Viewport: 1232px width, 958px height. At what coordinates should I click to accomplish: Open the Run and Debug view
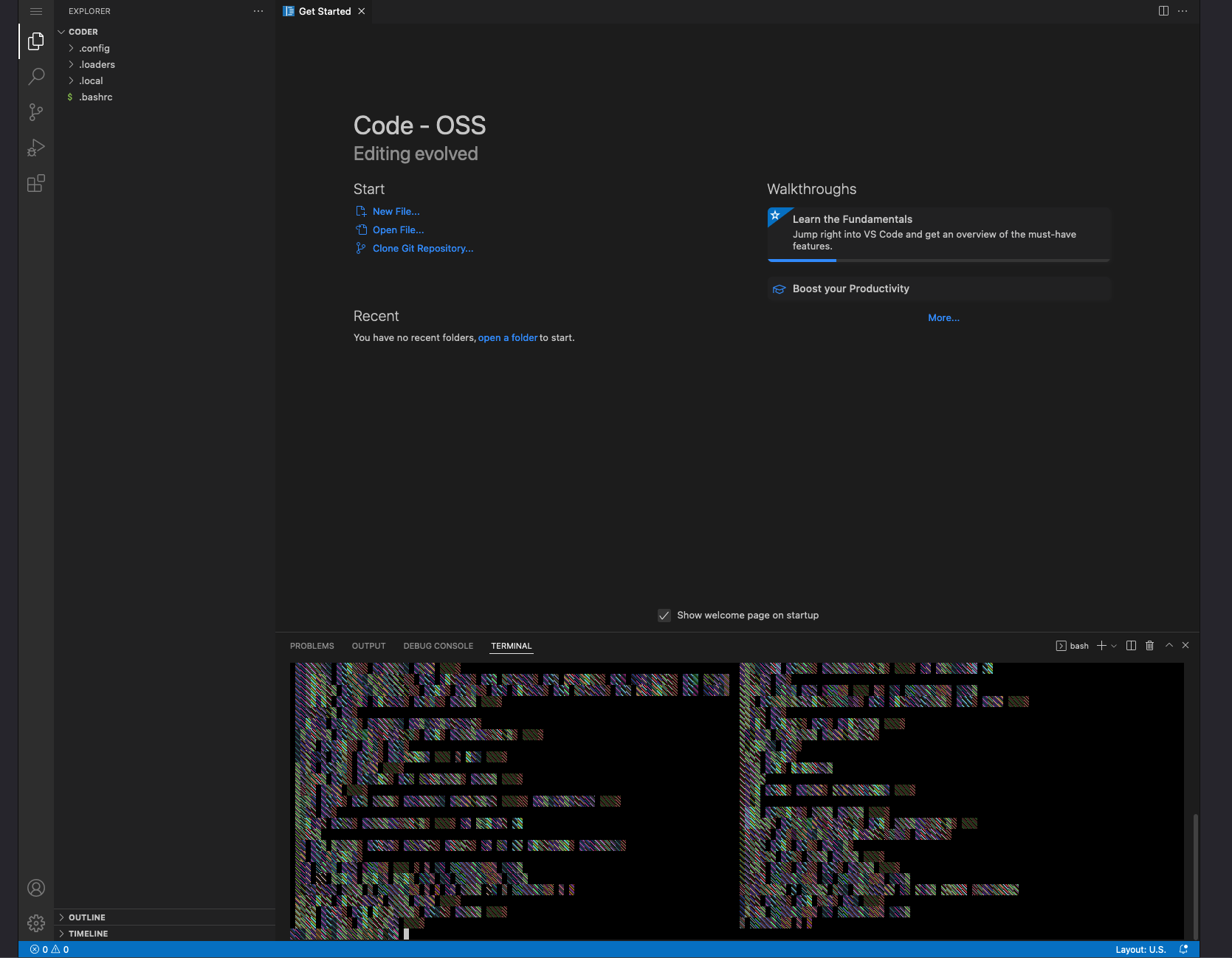[36, 148]
